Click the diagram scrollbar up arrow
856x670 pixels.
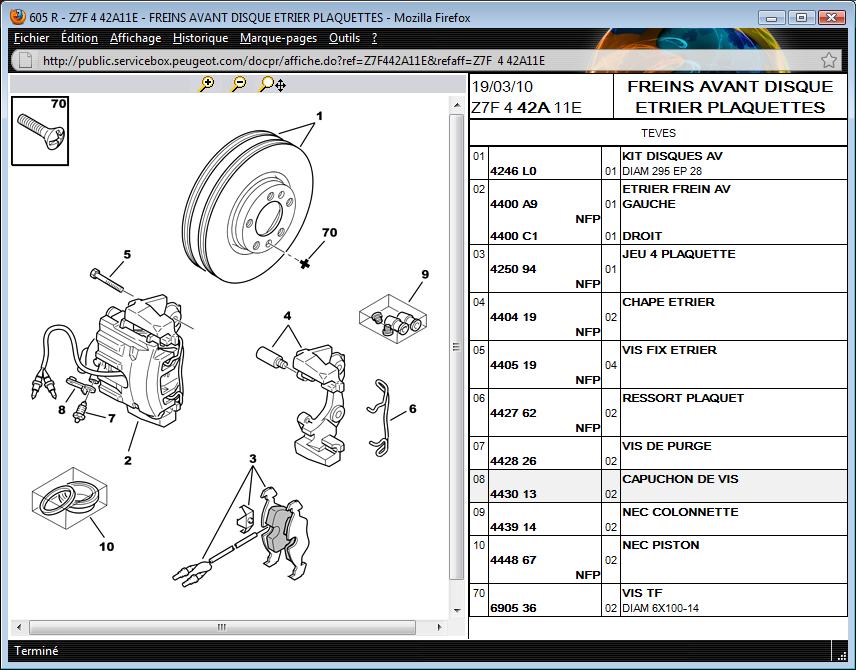tap(457, 103)
